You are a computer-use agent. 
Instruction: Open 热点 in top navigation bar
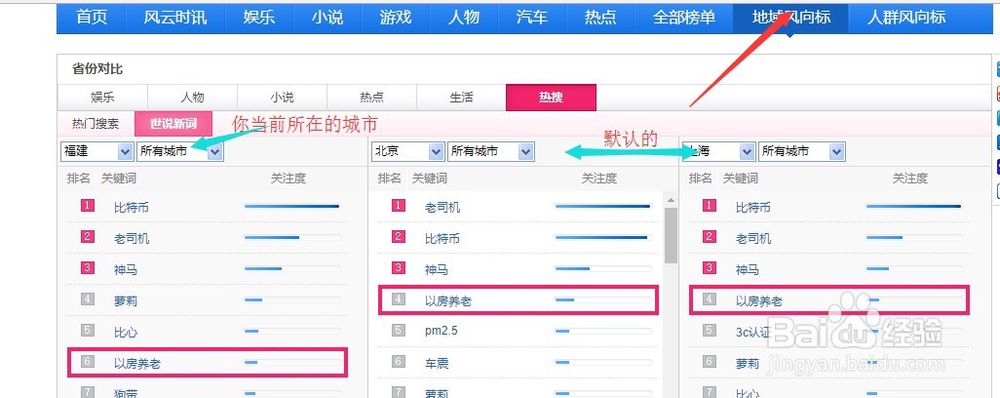(x=600, y=18)
